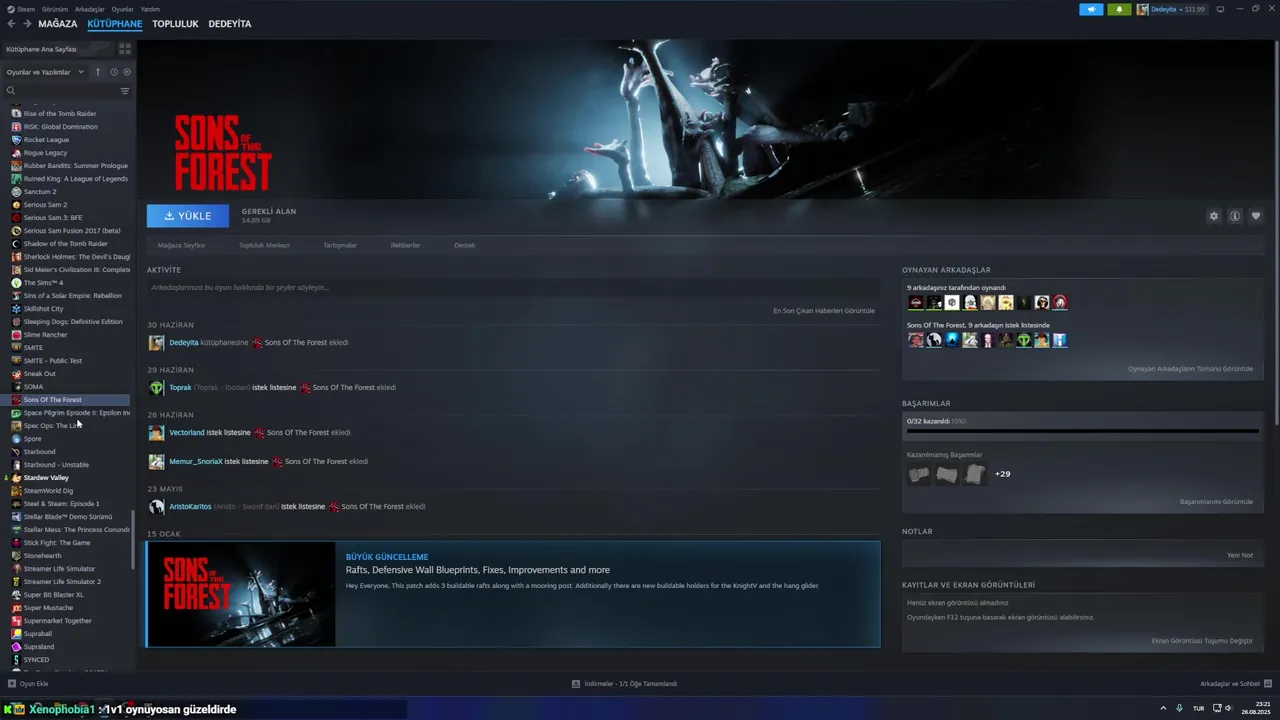Click the +29 unearned achievements indicator
Image resolution: width=1280 pixels, height=720 pixels.
click(x=1003, y=474)
